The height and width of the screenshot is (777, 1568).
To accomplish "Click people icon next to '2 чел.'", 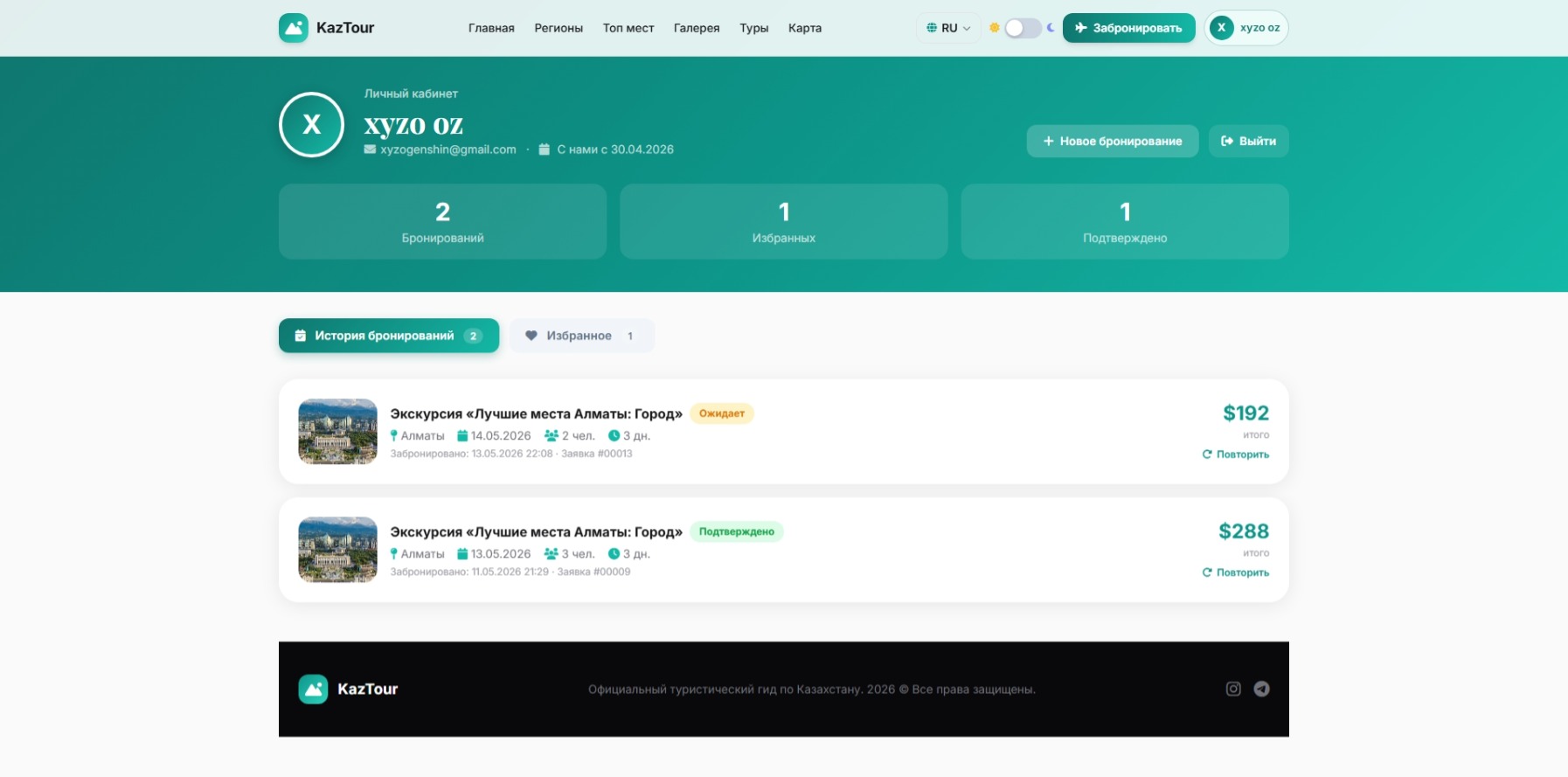I will click(551, 435).
